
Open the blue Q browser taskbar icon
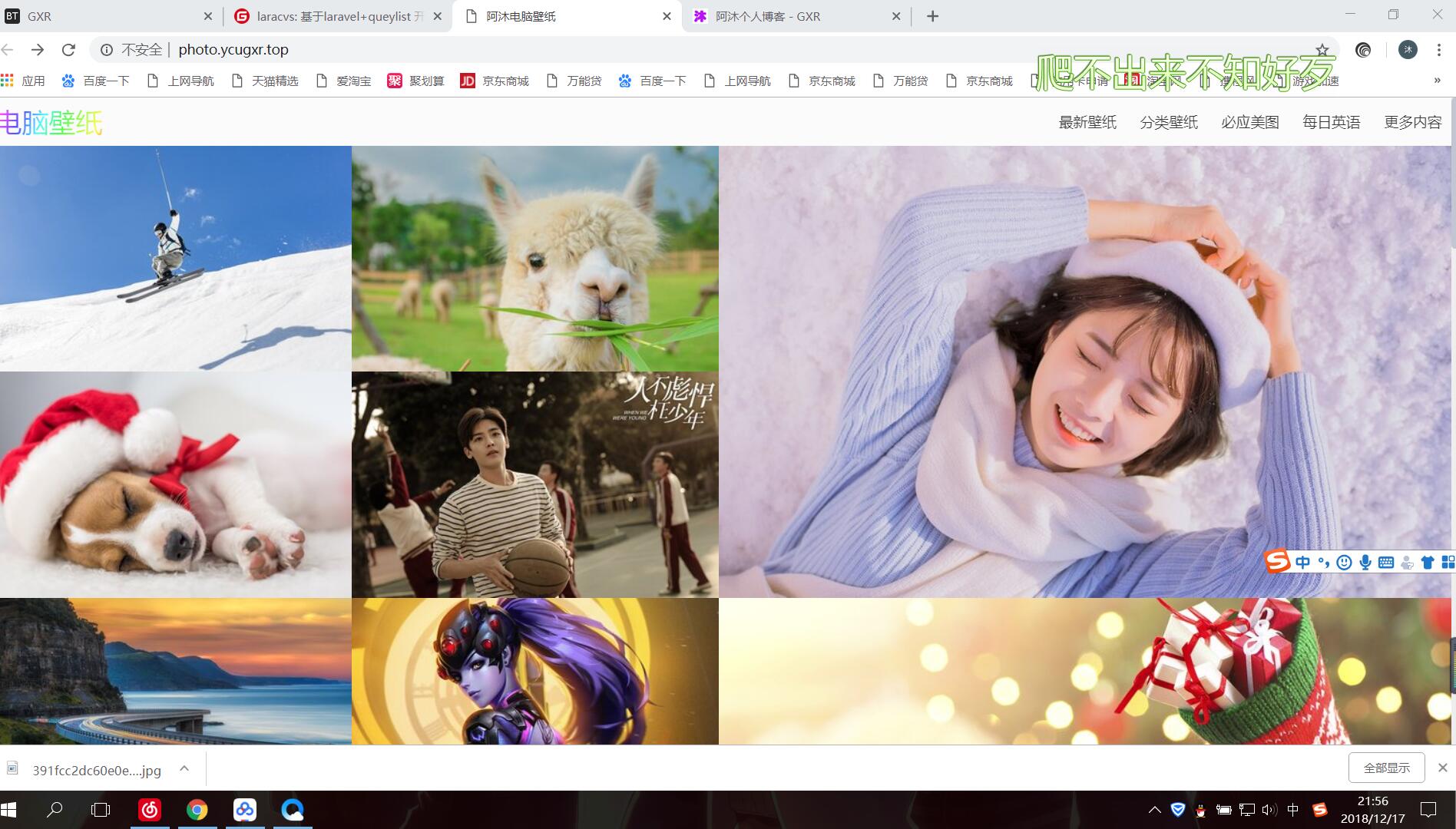[293, 810]
